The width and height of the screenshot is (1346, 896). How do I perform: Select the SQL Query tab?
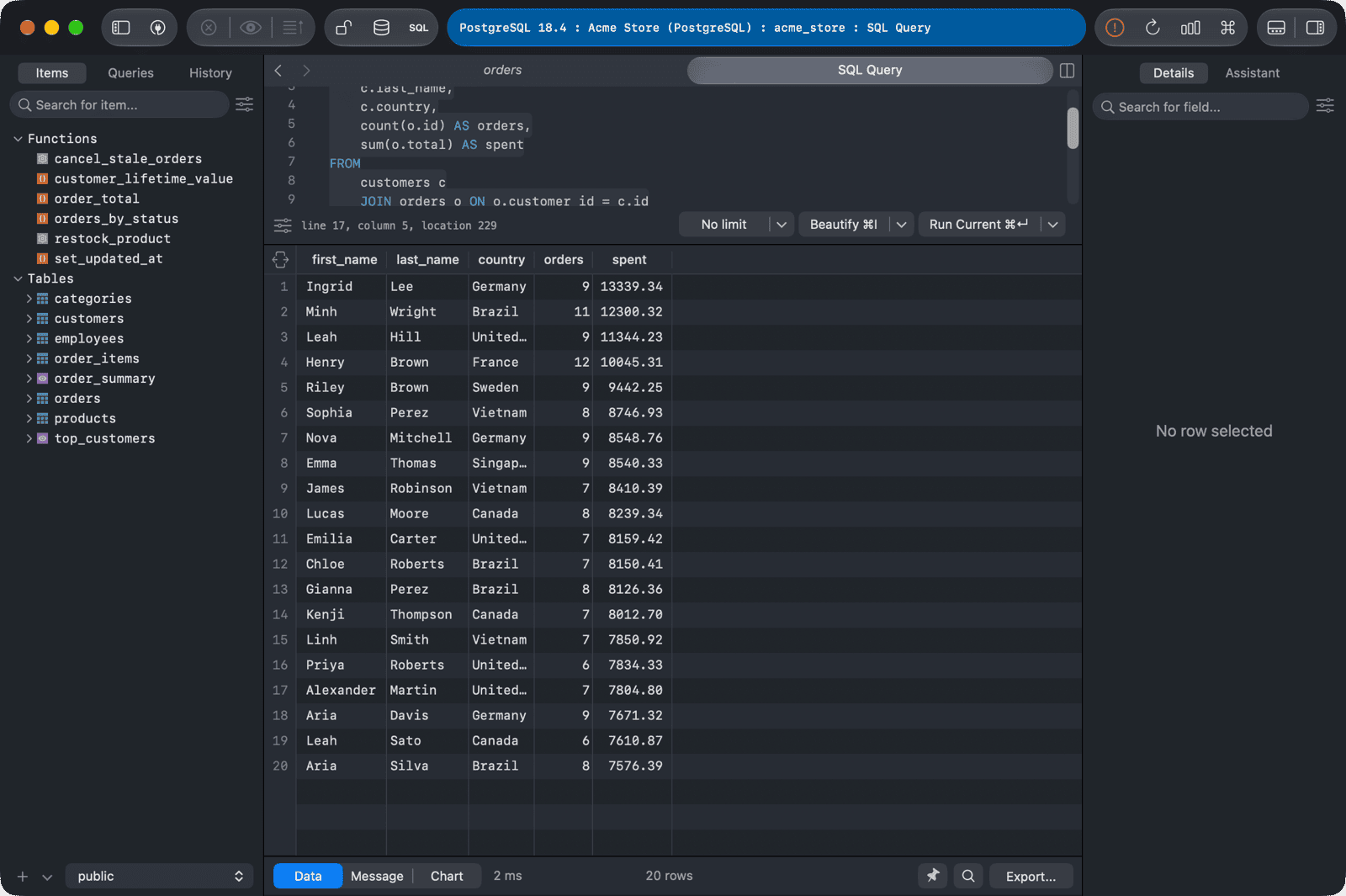pyautogui.click(x=870, y=71)
